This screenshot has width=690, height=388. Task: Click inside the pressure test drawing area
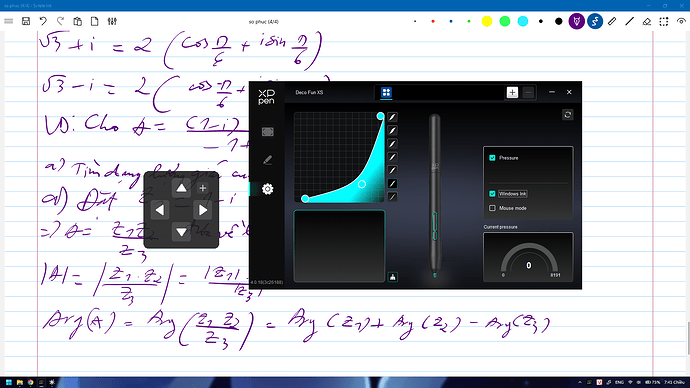click(339, 246)
